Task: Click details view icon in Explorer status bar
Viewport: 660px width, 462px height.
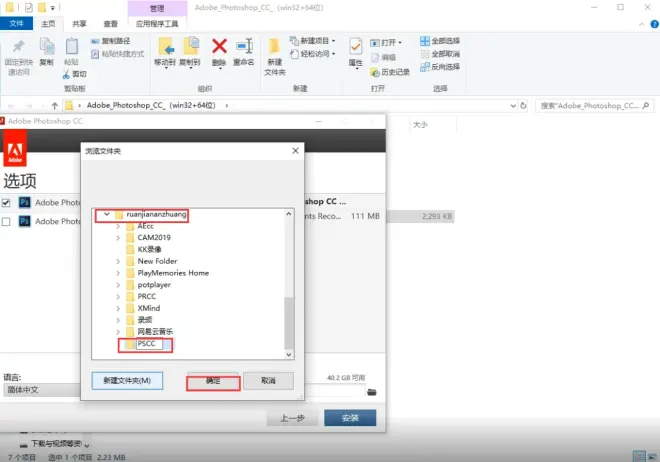Action: pyautogui.click(x=639, y=456)
